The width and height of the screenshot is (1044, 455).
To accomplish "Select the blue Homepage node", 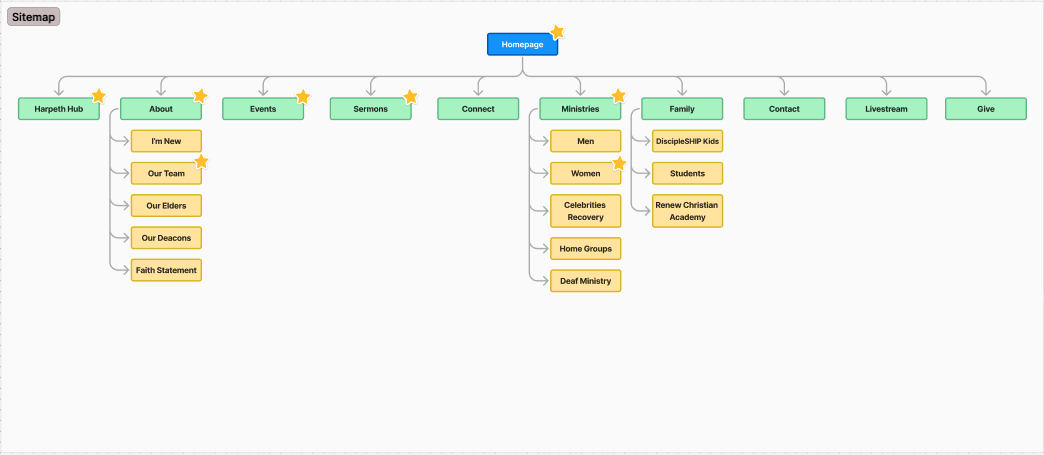I will pyautogui.click(x=522, y=45).
